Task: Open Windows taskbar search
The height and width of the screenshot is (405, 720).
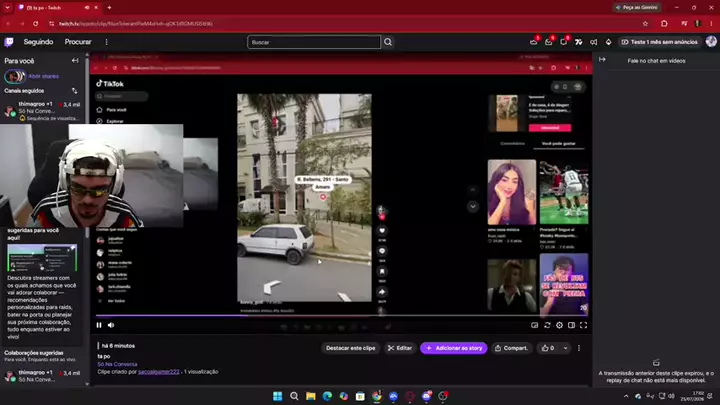Action: click(x=294, y=396)
